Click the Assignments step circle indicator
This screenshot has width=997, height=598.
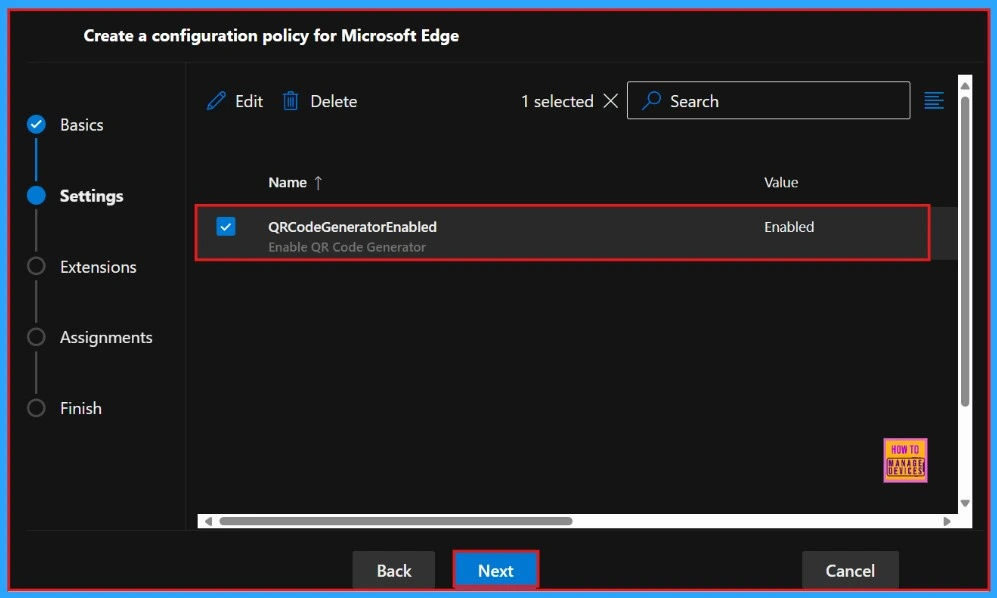click(36, 337)
